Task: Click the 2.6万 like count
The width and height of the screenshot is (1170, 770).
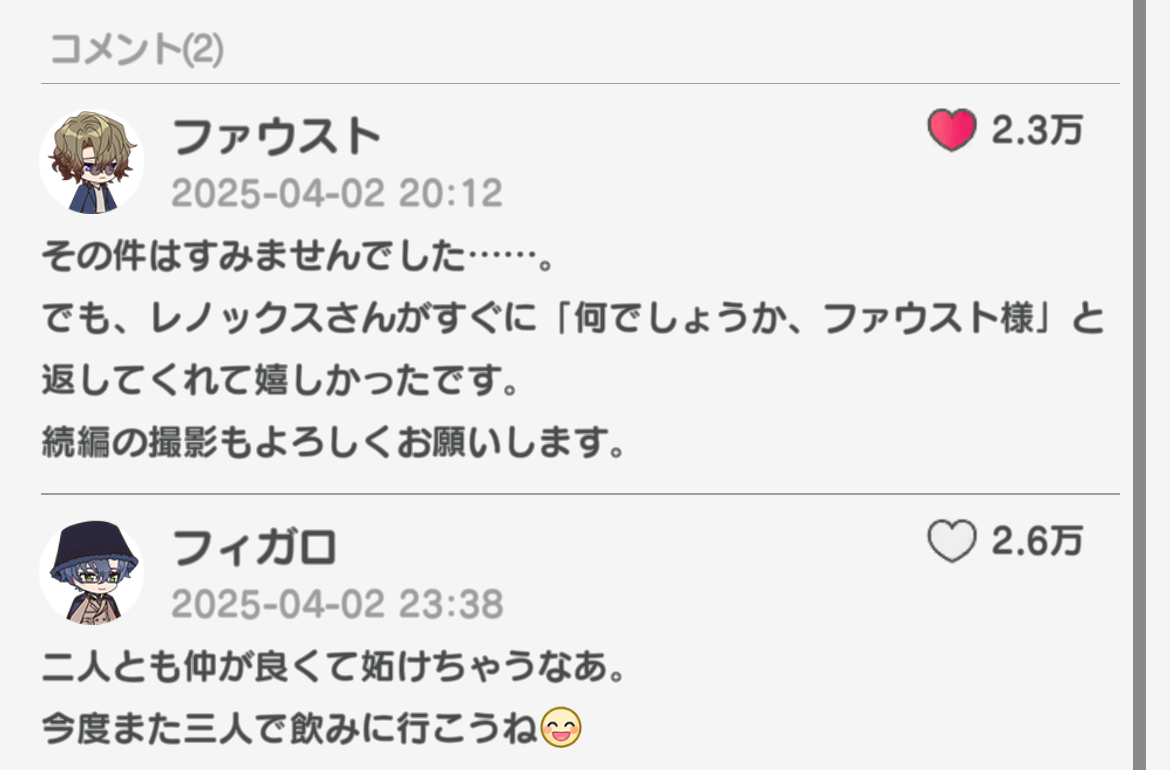Action: pyautogui.click(x=1036, y=541)
